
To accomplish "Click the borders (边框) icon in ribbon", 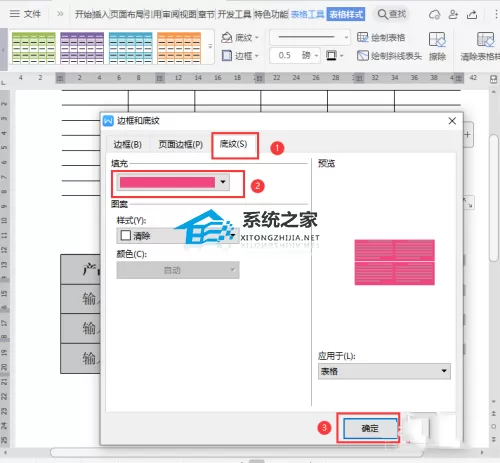I will [x=227, y=55].
